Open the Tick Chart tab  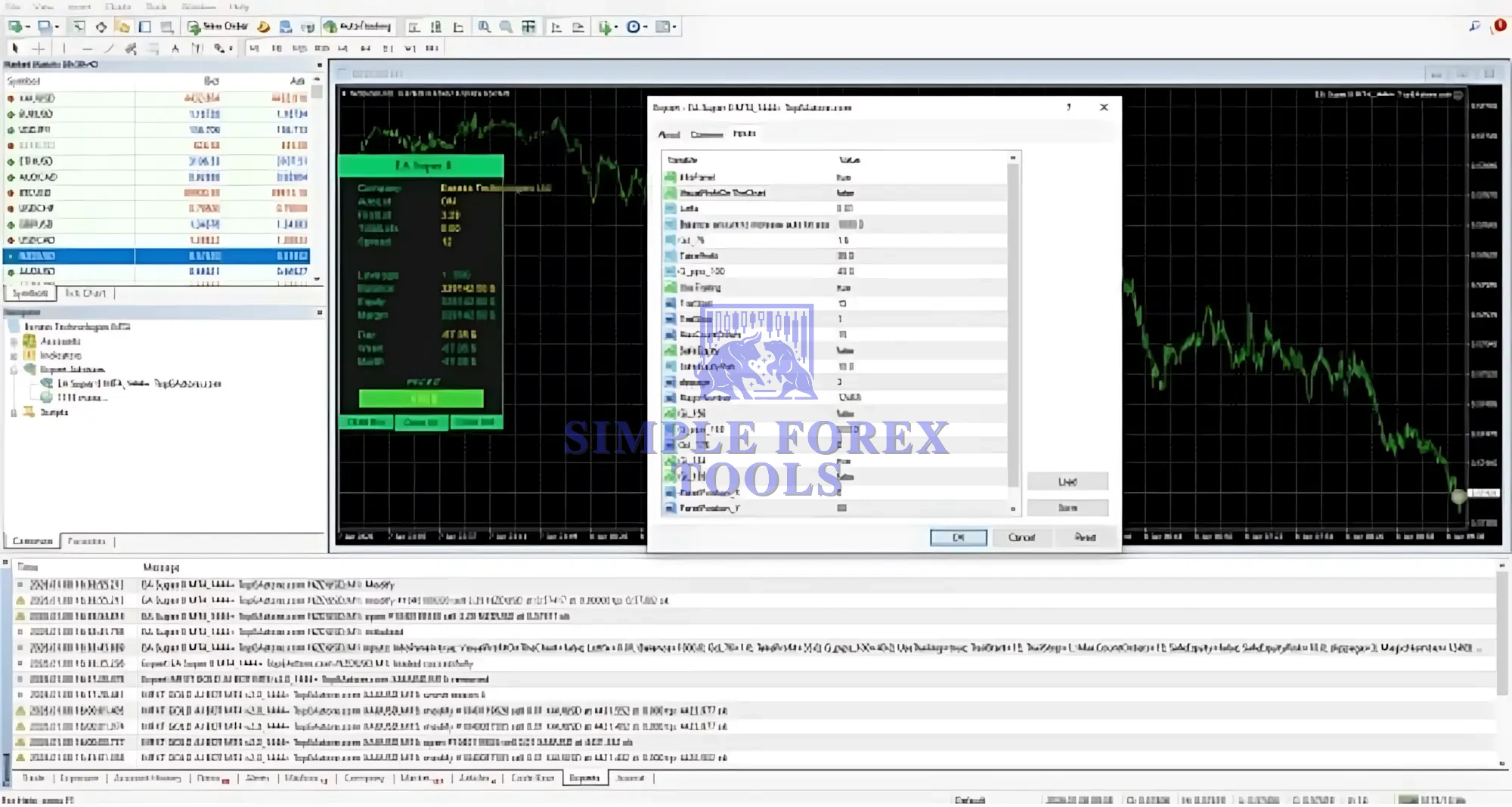coord(85,293)
